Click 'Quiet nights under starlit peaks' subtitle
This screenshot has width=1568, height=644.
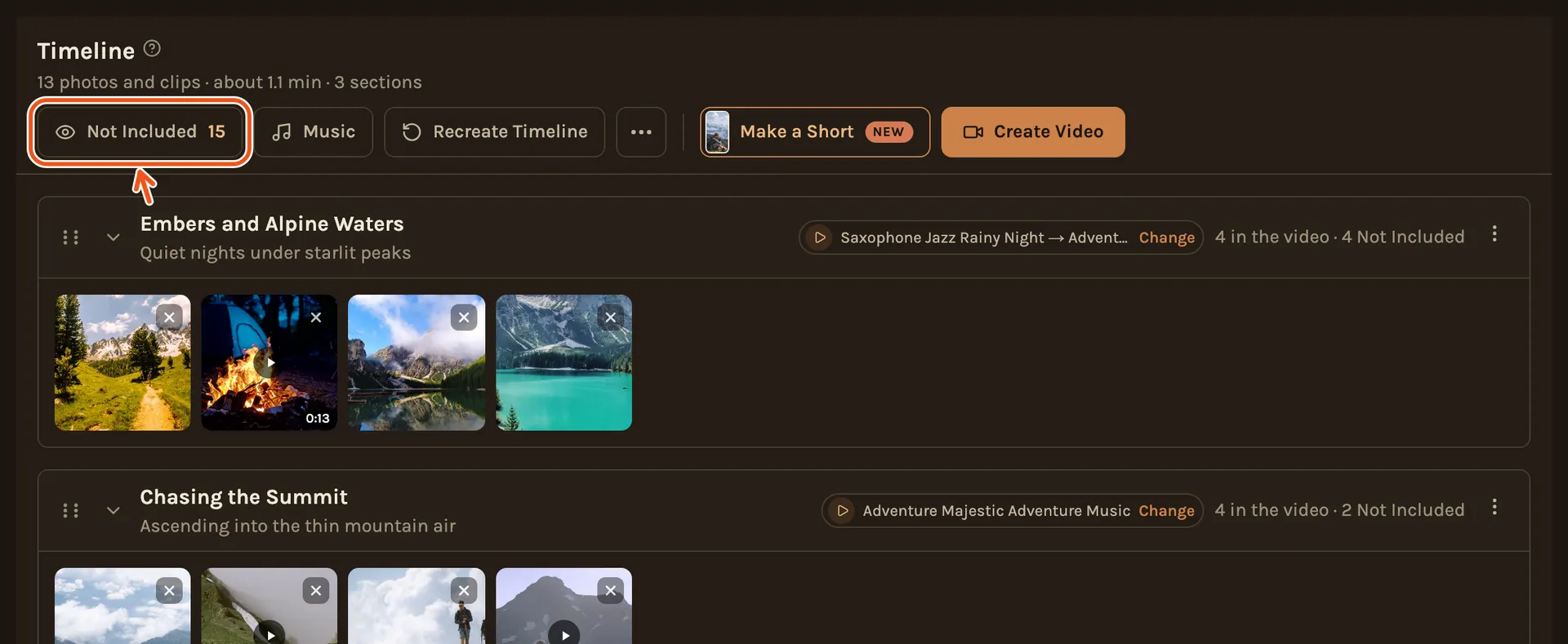coord(275,253)
